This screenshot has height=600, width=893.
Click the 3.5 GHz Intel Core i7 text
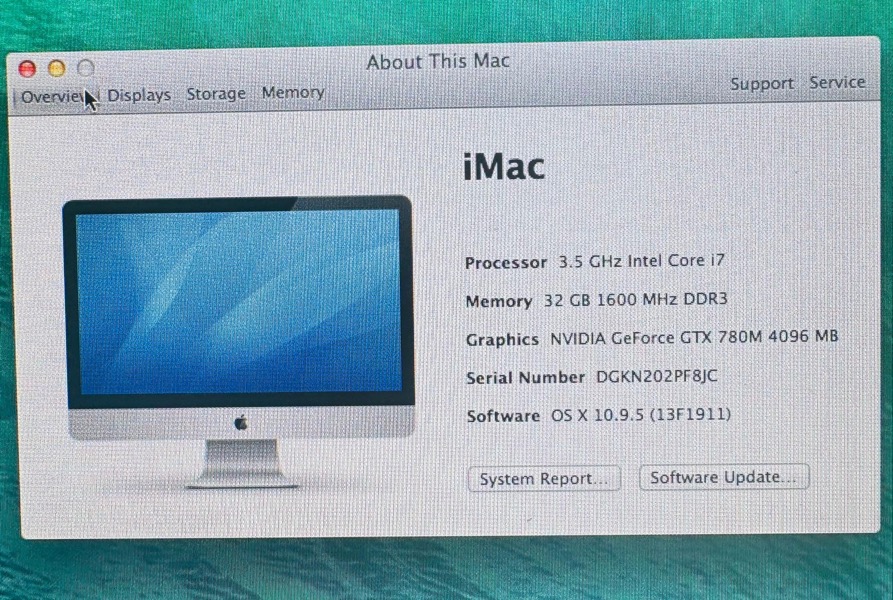click(x=640, y=261)
